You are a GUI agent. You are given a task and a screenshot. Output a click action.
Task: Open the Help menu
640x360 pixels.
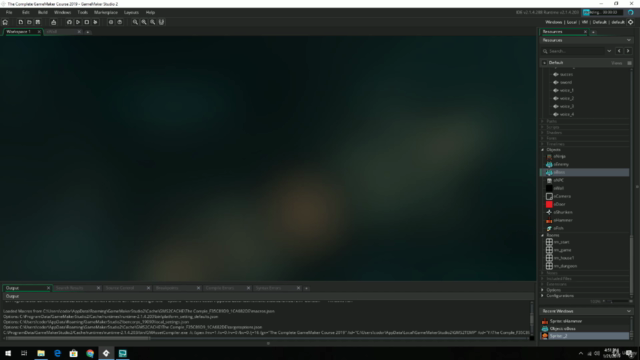coord(150,12)
